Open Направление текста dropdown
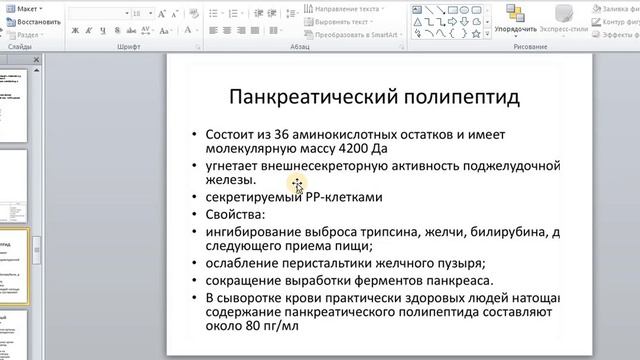The width and height of the screenshot is (640, 360). coord(345,9)
